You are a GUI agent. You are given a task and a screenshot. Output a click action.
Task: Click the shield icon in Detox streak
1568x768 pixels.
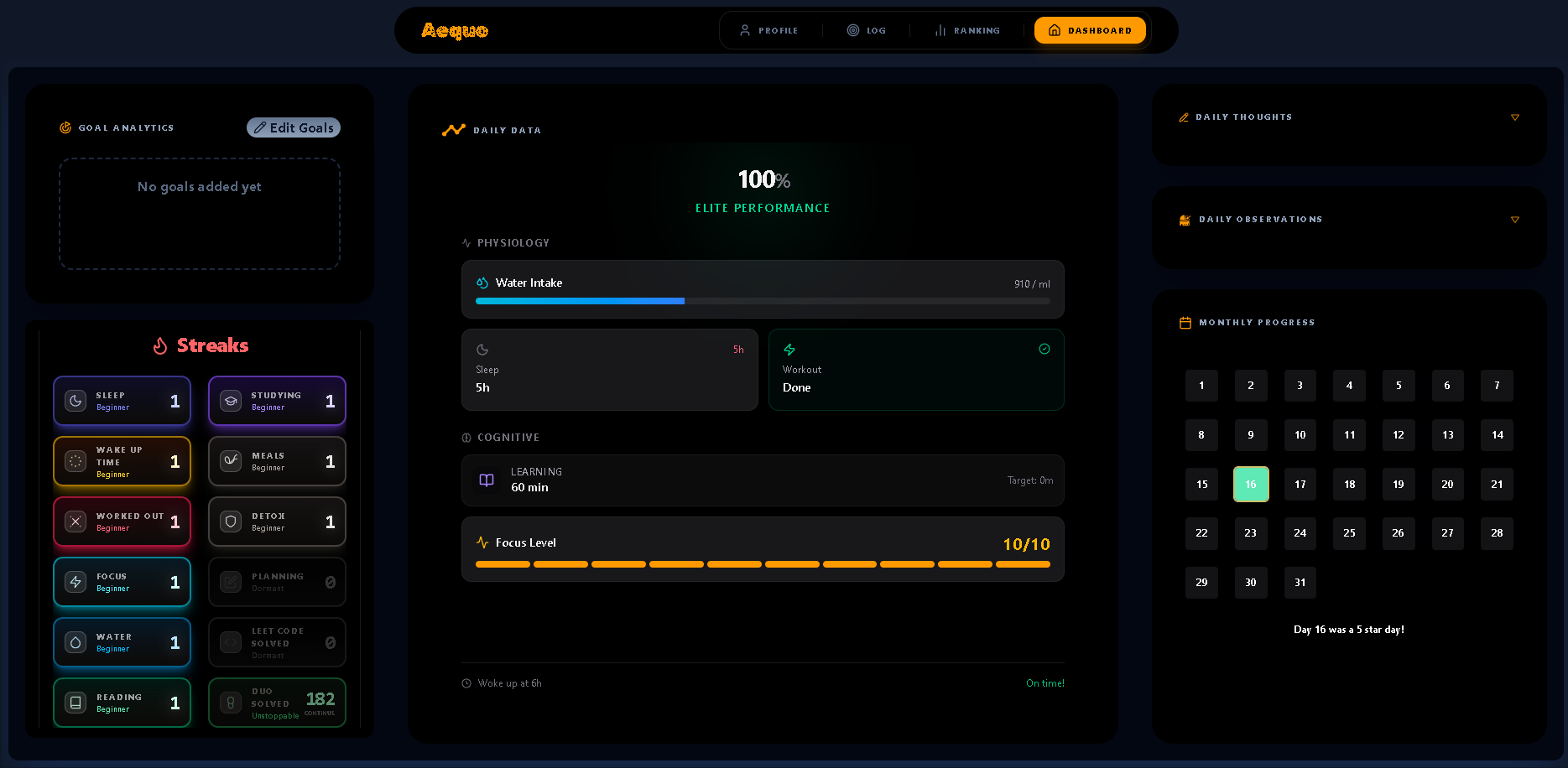click(231, 522)
